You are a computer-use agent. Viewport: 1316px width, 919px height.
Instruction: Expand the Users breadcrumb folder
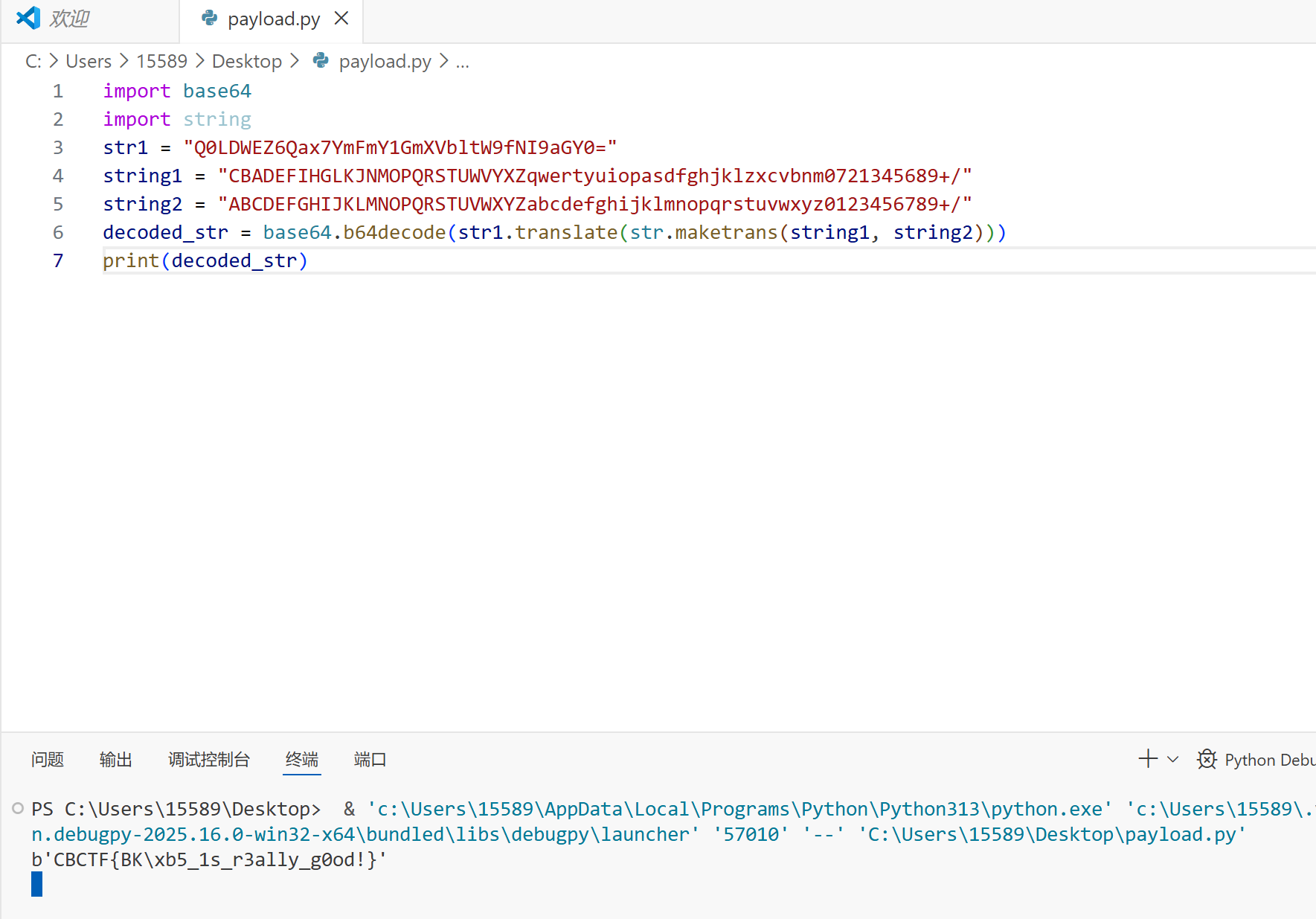pos(89,61)
